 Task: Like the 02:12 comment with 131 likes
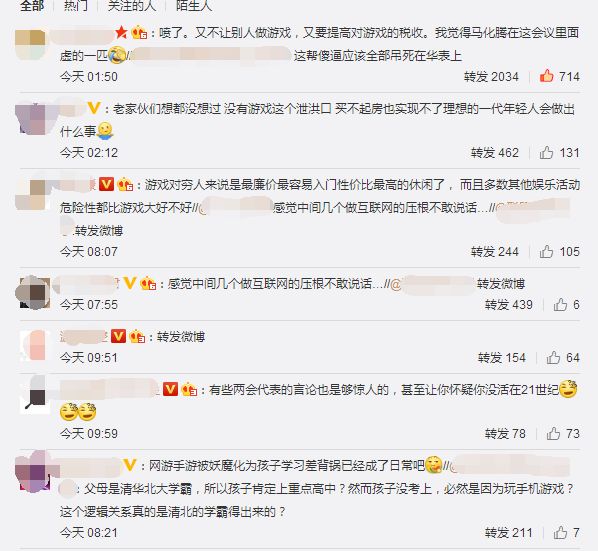(546, 153)
